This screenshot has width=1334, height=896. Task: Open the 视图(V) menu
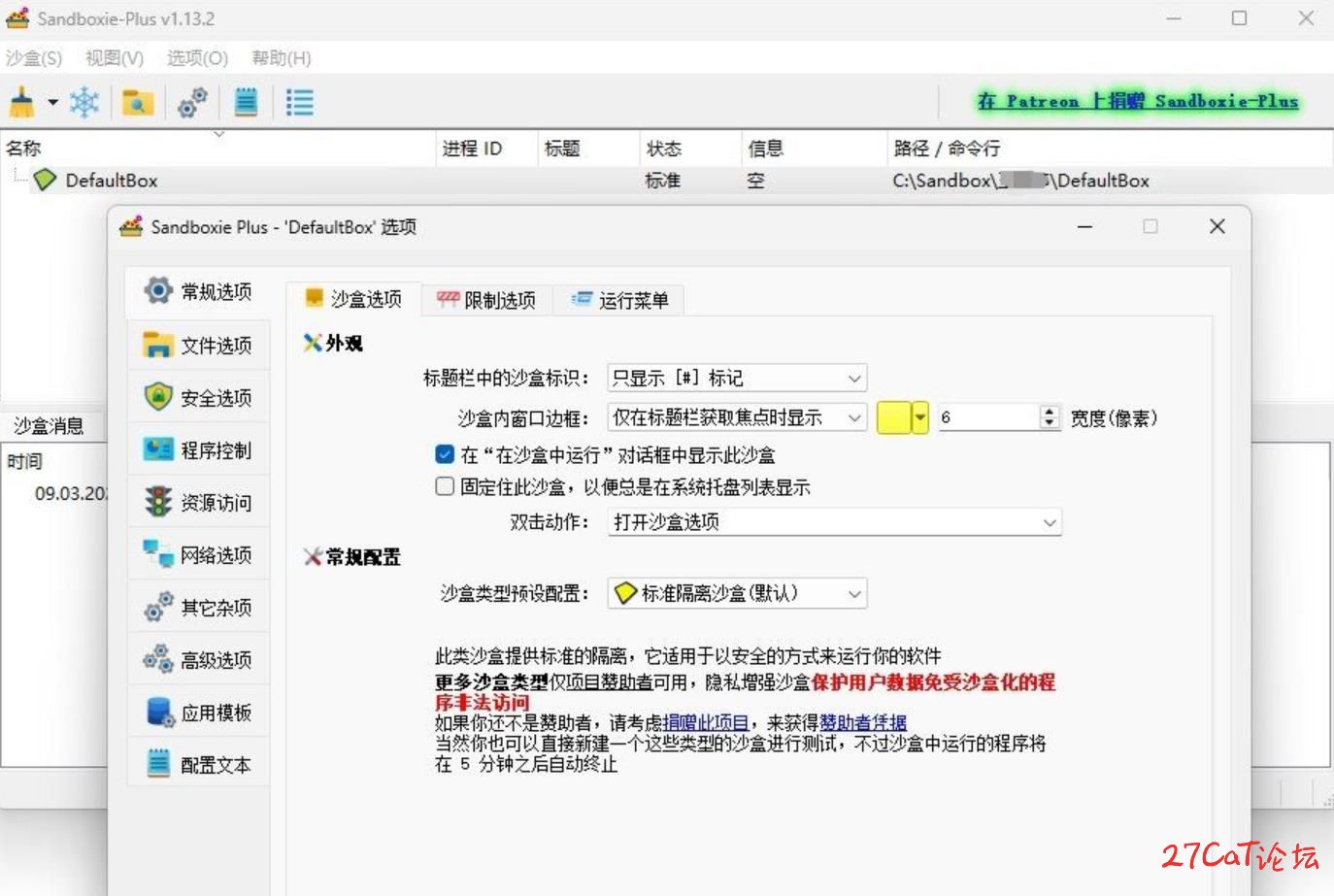click(x=115, y=58)
